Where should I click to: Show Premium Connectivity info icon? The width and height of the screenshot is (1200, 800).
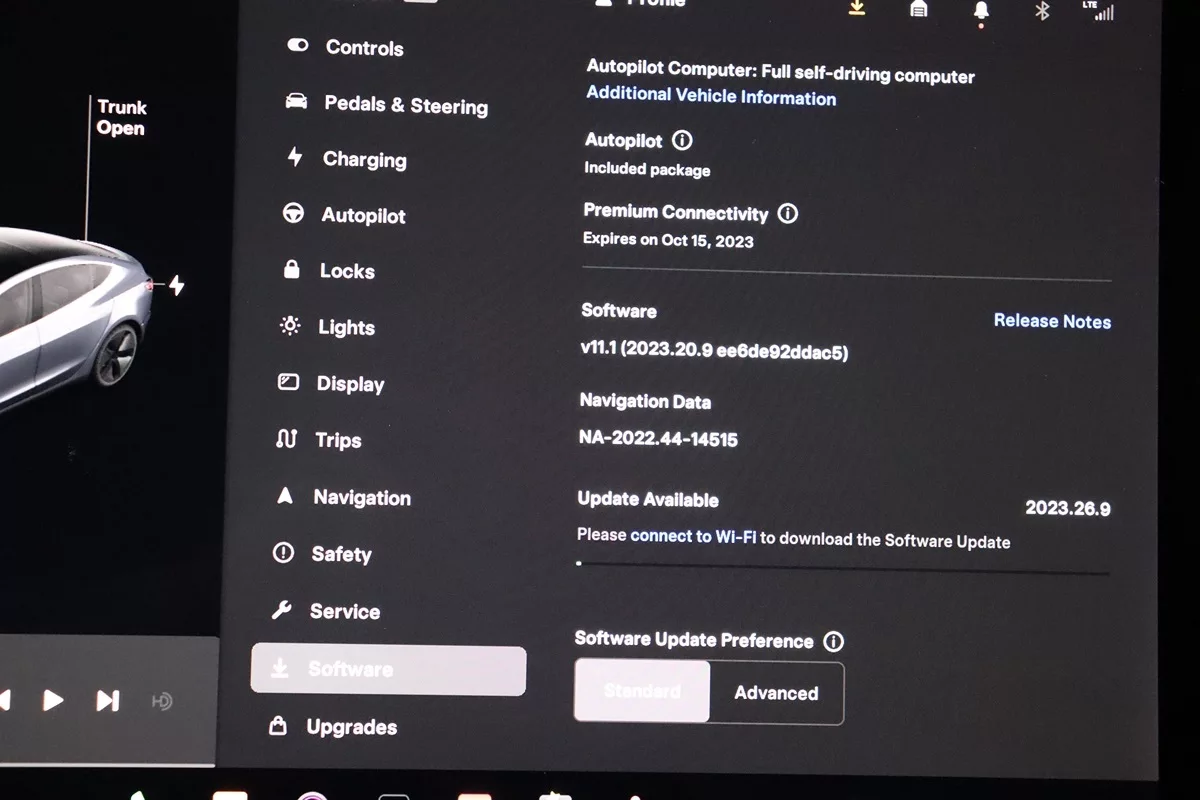click(x=788, y=214)
